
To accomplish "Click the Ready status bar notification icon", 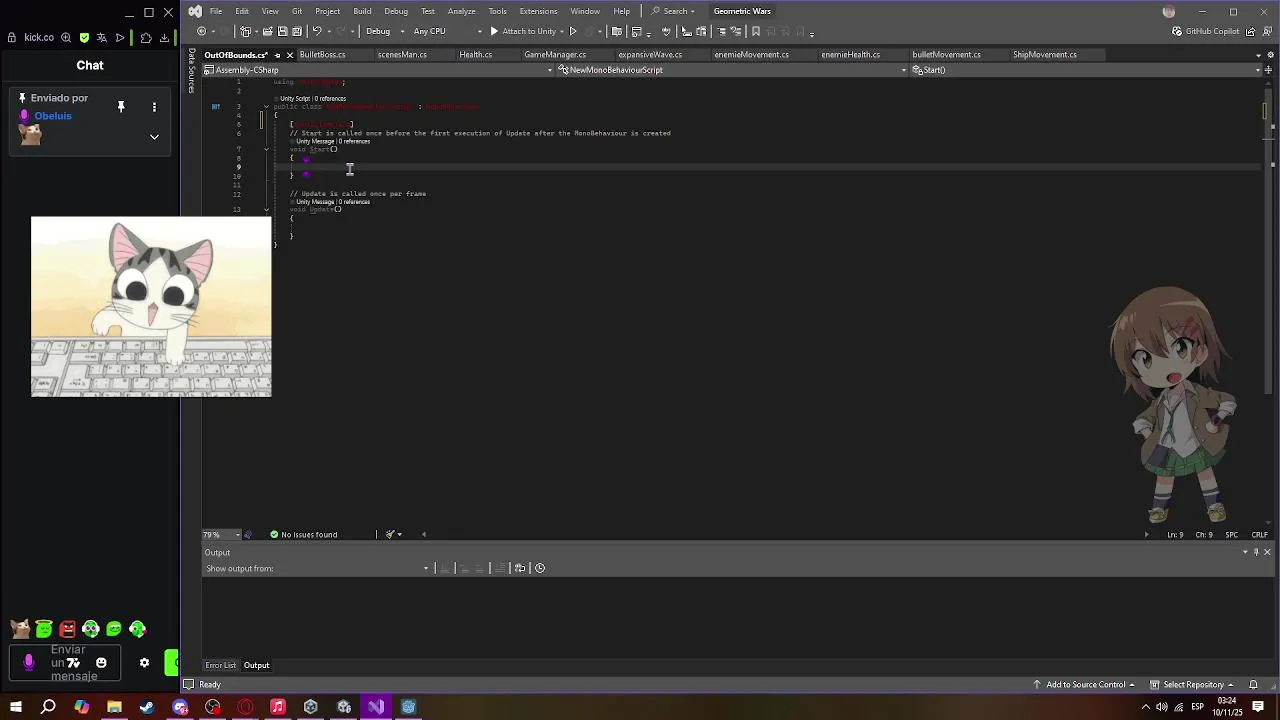I will [x=188, y=684].
